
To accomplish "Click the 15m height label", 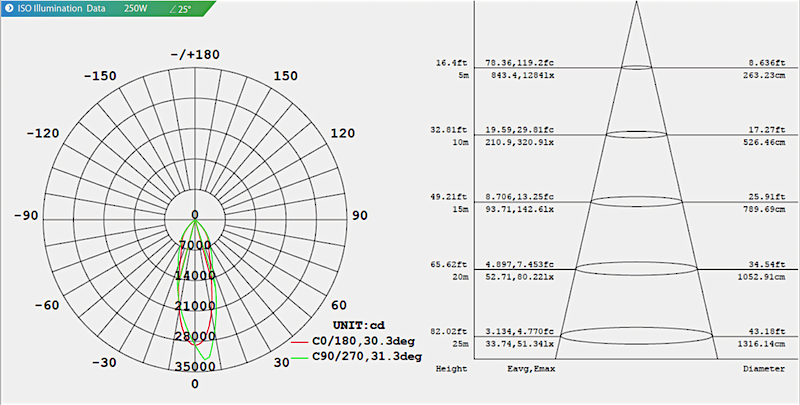I will click(x=460, y=210).
